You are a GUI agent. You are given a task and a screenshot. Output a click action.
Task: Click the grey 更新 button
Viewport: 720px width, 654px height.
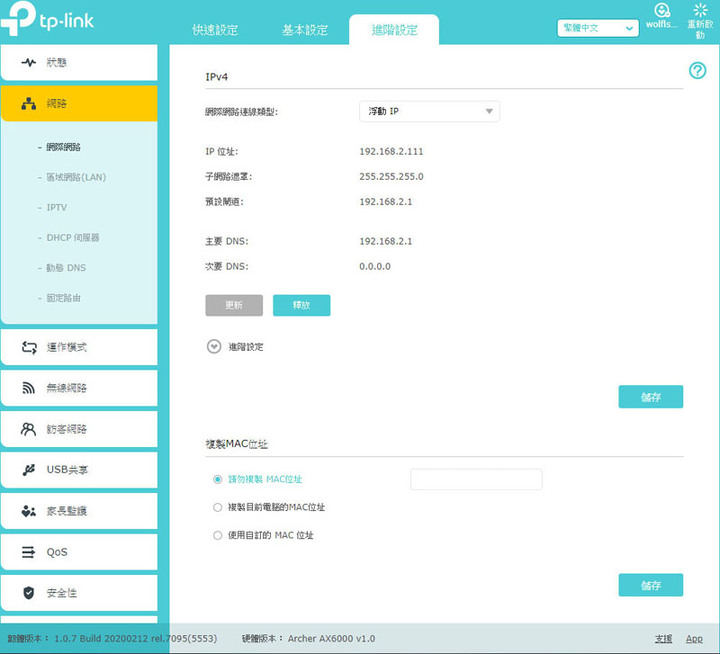tap(234, 305)
